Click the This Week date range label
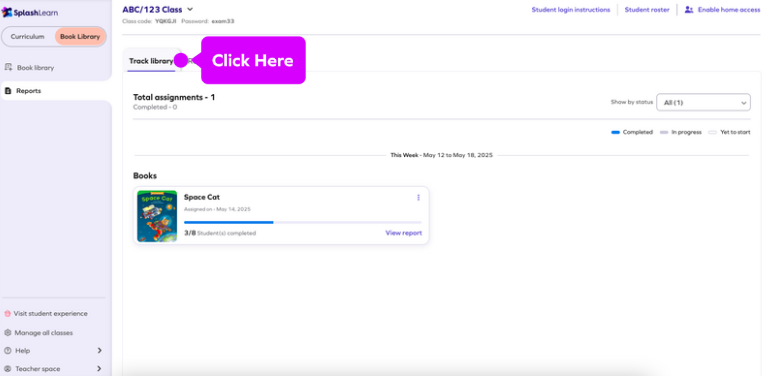 pyautogui.click(x=442, y=155)
